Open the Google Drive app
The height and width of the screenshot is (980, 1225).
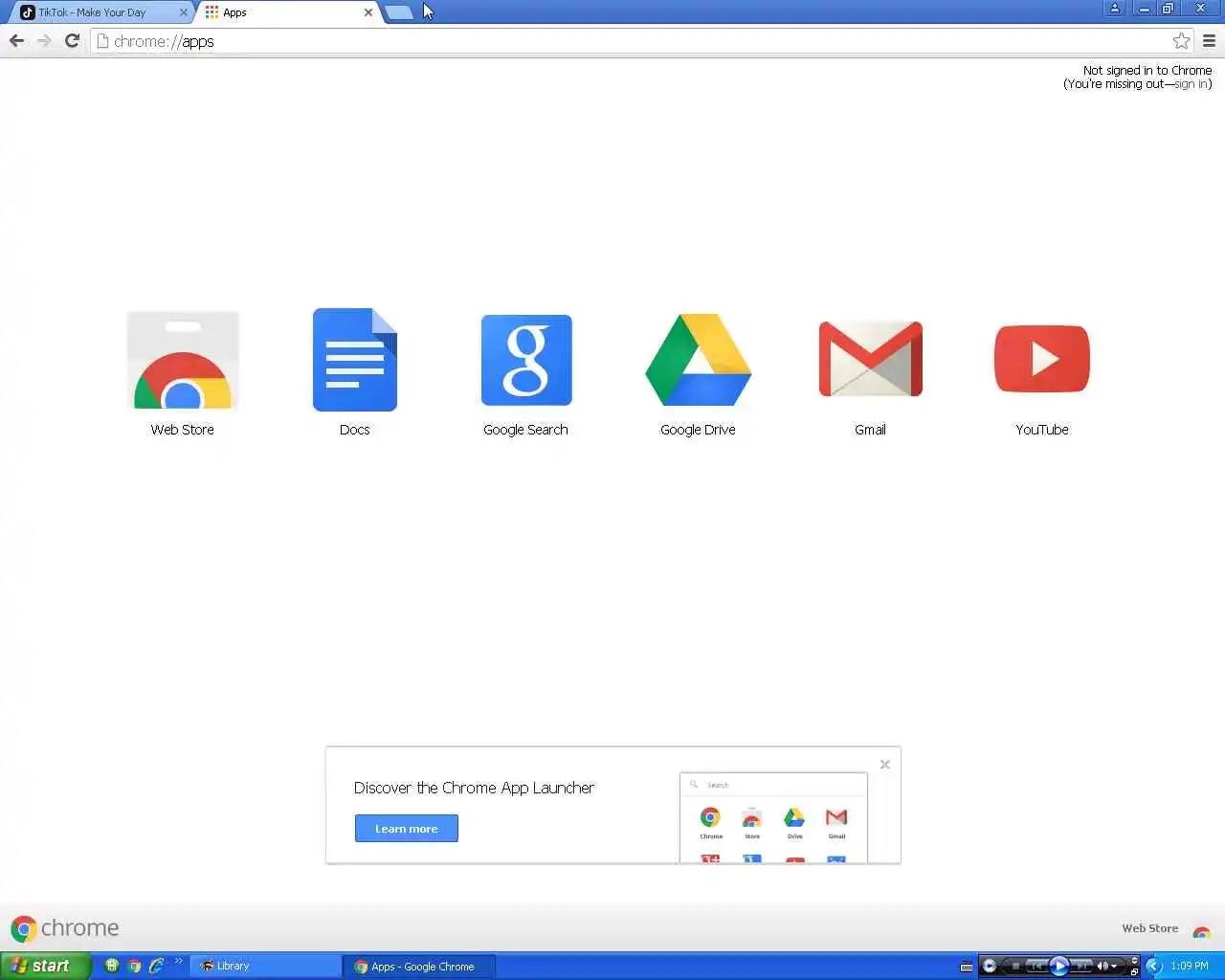(698, 373)
